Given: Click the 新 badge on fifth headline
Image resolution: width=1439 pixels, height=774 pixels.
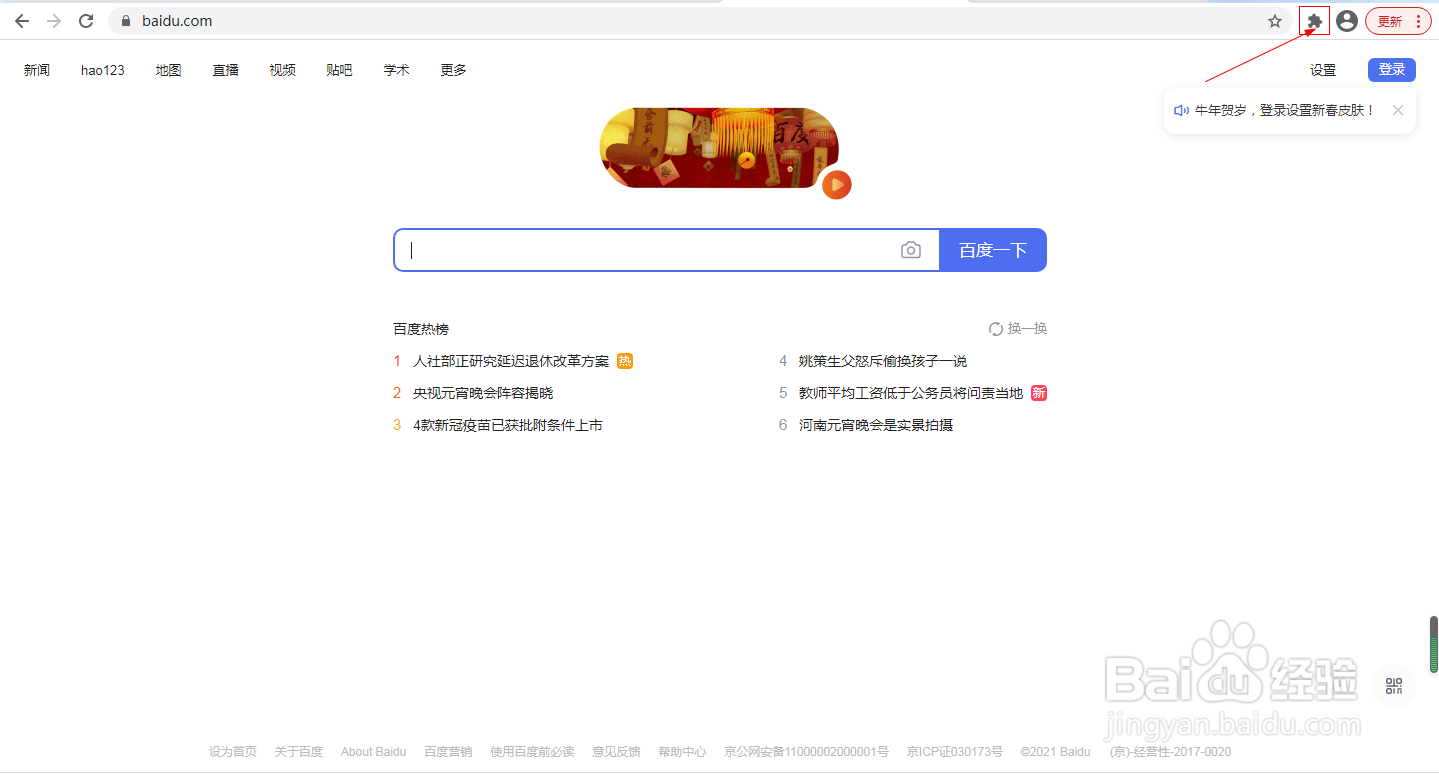Looking at the screenshot, I should tap(1039, 393).
